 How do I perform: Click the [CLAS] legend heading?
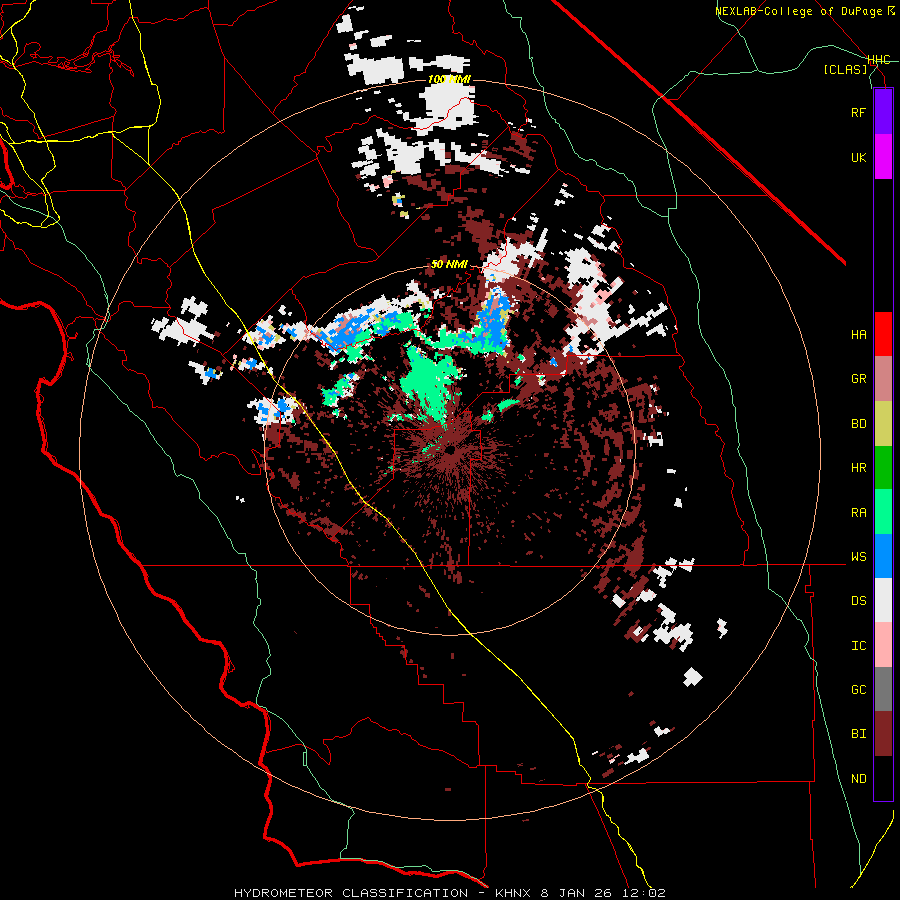[x=845, y=69]
